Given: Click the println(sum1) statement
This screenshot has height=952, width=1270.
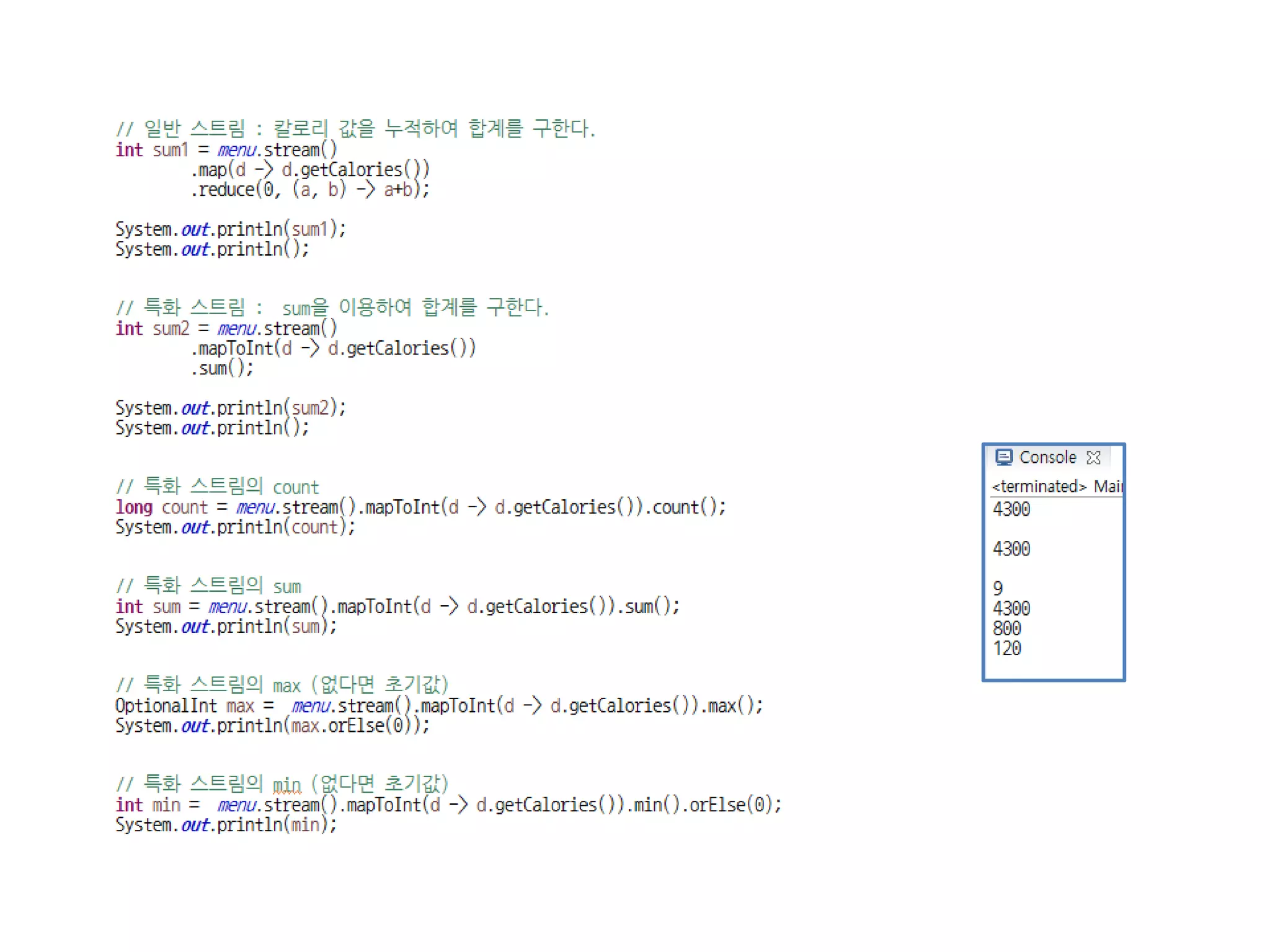Looking at the screenshot, I should click(231, 229).
